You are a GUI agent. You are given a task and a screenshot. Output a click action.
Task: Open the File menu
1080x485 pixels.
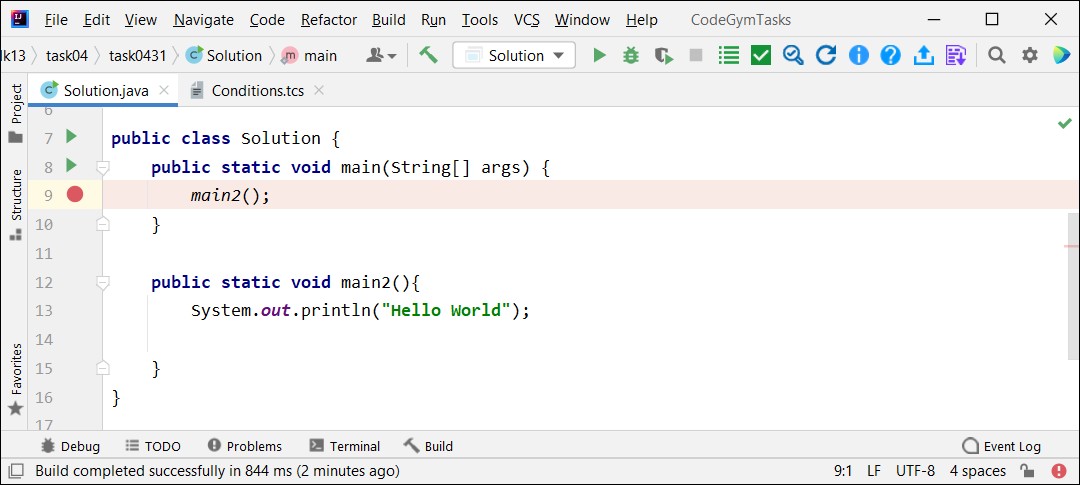tap(56, 20)
